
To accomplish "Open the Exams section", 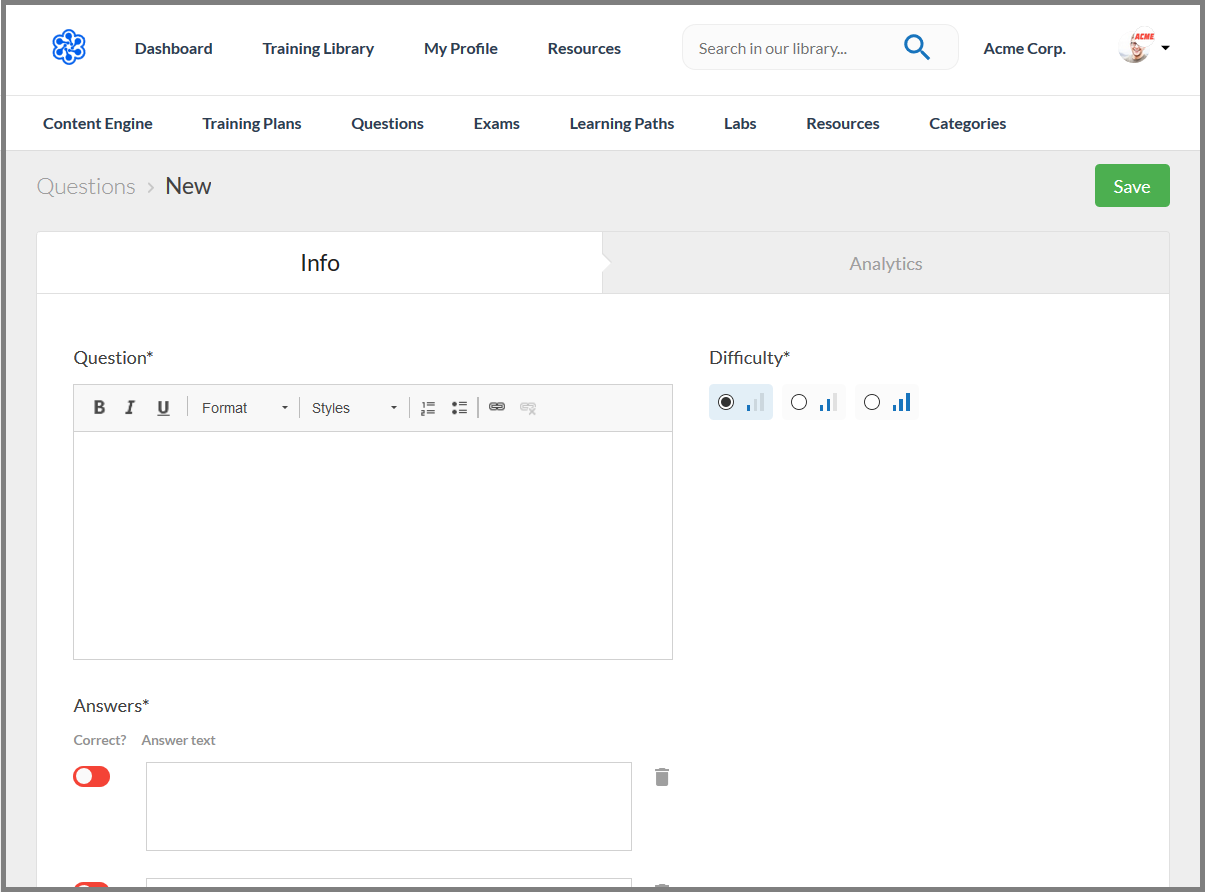I will point(497,124).
